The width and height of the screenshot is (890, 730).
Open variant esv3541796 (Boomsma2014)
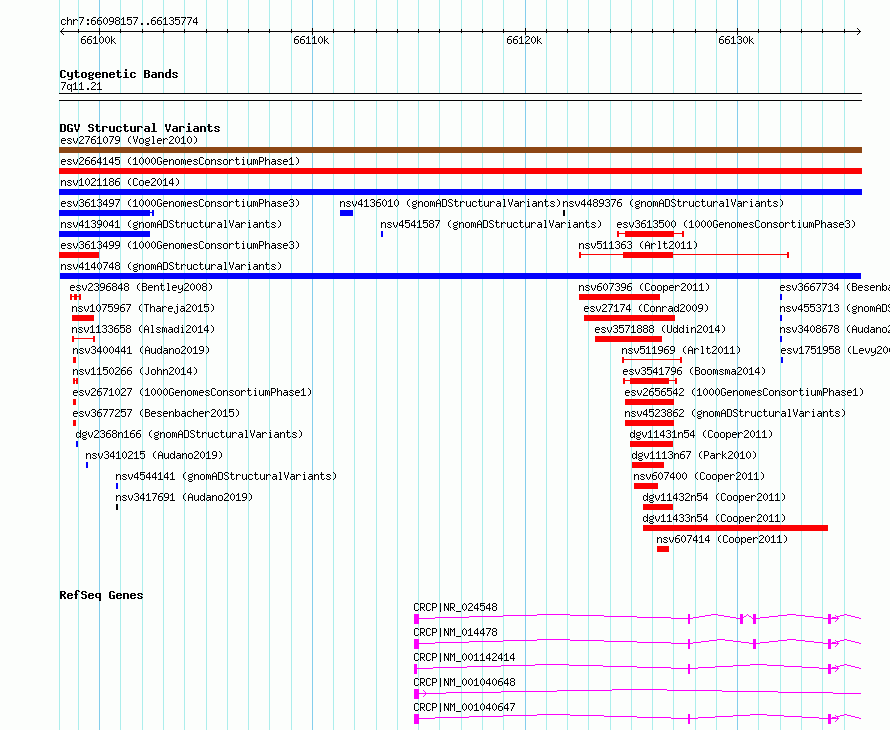pos(694,371)
